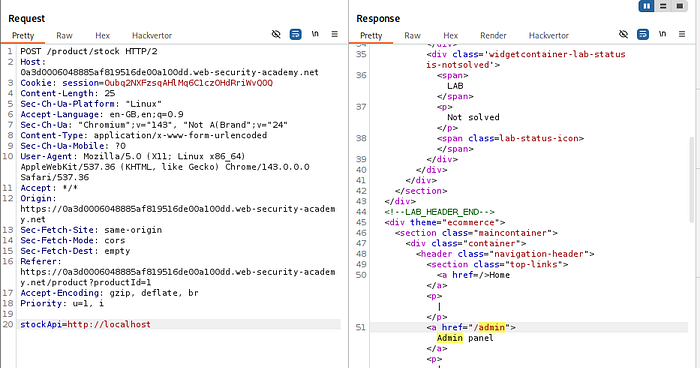The width and height of the screenshot is (700, 368).
Task: Toggle pretty-print wrap icon in Request panel
Action: 296,34
